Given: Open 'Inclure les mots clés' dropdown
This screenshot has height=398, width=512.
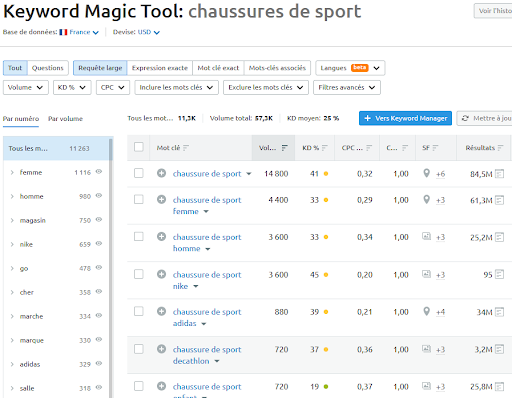Looking at the screenshot, I should click(x=176, y=87).
